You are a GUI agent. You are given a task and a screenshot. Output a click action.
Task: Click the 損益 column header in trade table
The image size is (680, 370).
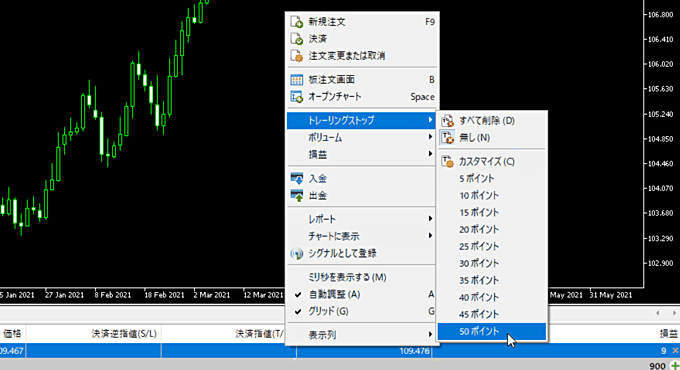coord(668,334)
